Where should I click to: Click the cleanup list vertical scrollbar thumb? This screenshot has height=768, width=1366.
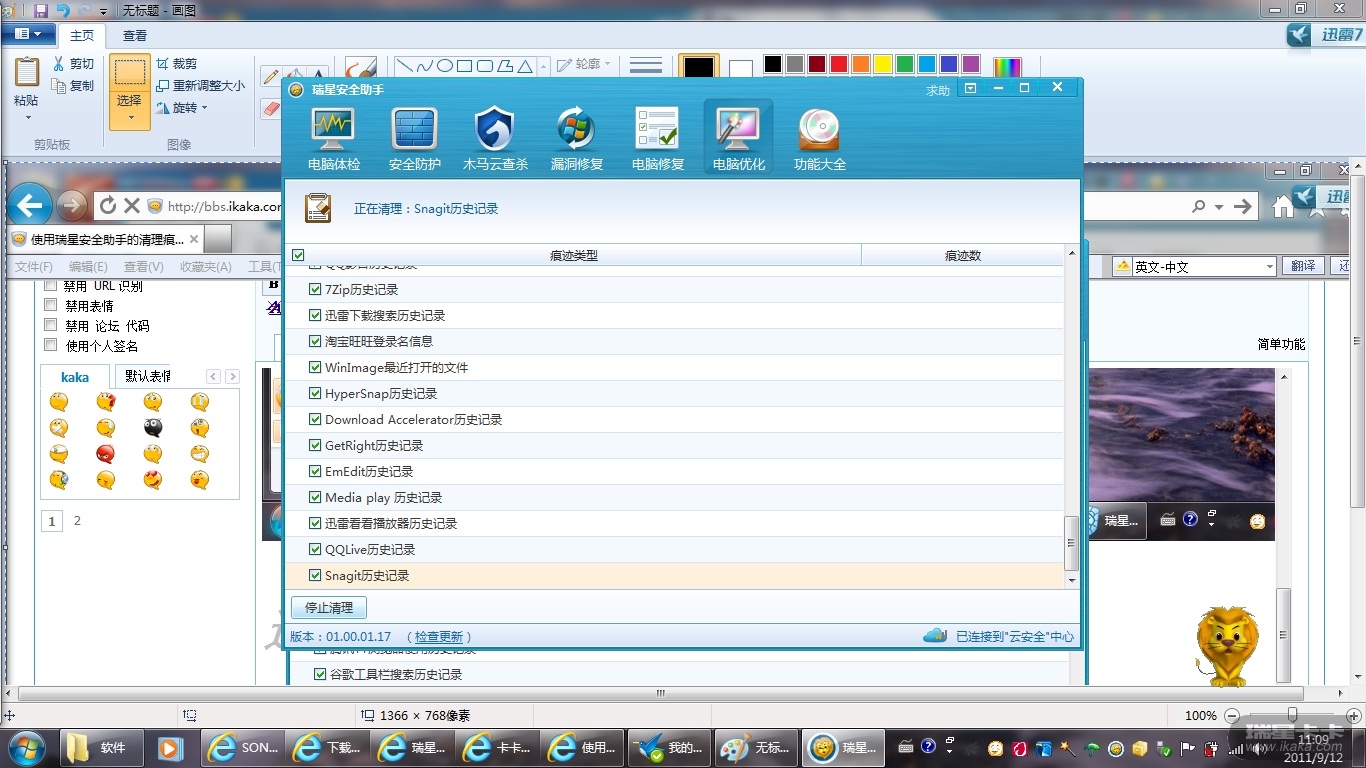pos(1072,544)
